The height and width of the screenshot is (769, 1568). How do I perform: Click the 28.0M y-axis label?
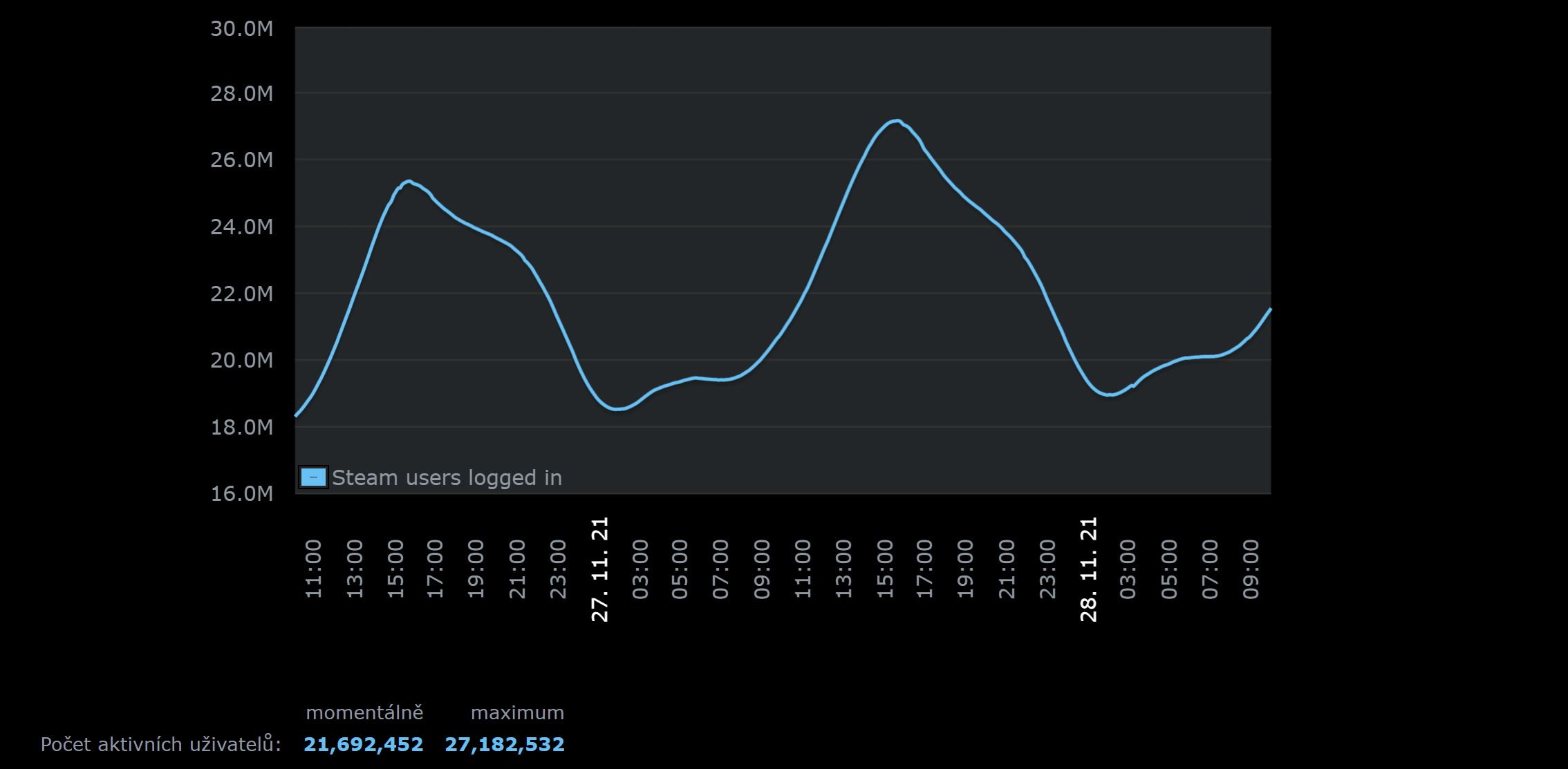tap(241, 93)
